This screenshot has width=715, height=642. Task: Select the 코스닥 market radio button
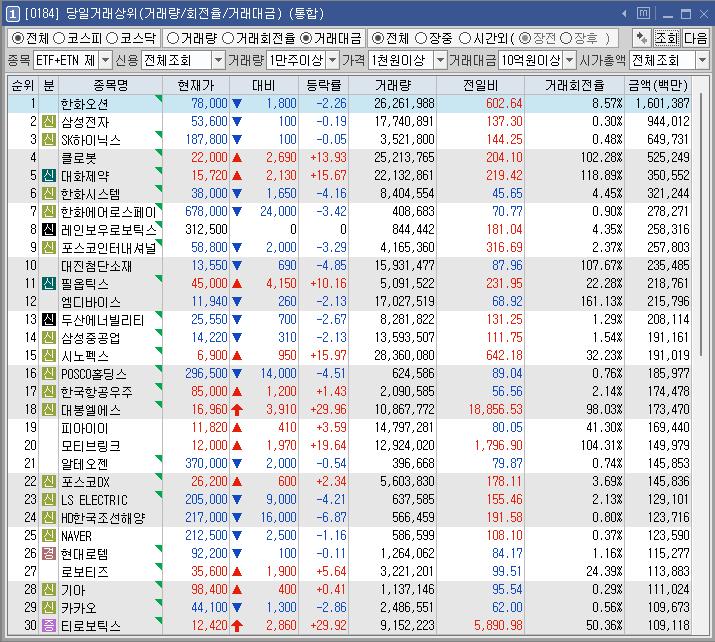tap(112, 38)
